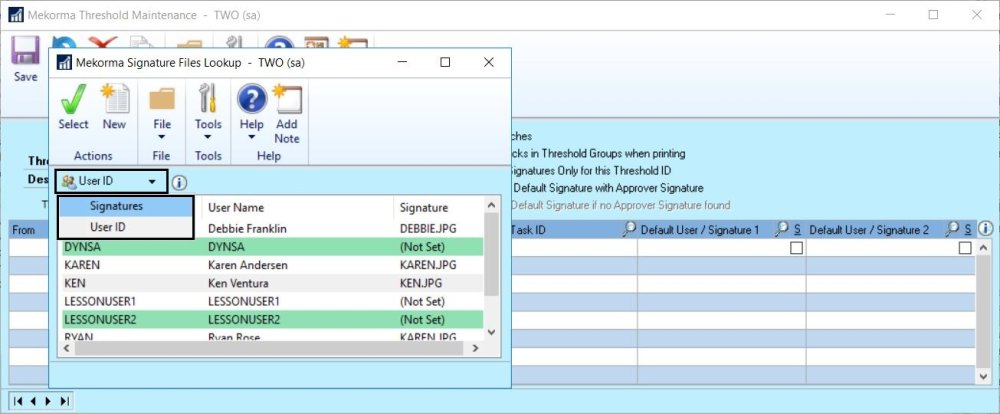1000x414 pixels.
Task: Choose Signatures from the dropdown list
Action: (126, 206)
